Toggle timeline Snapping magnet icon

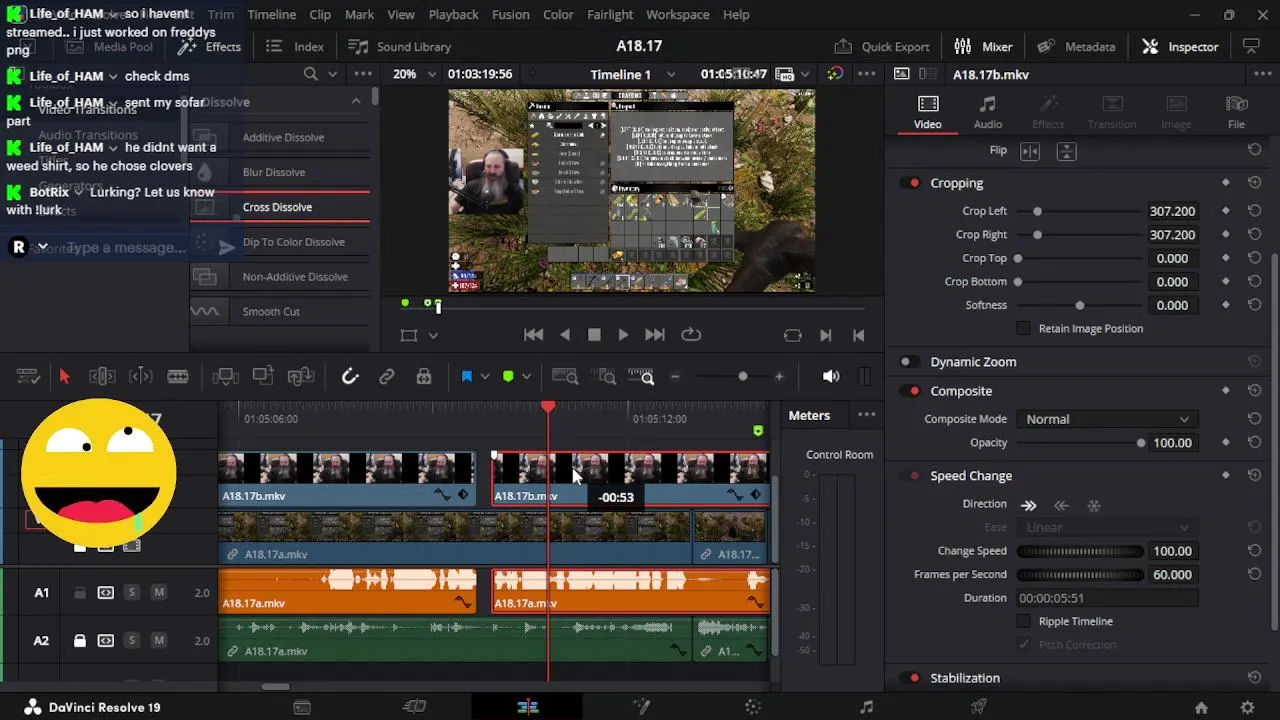pos(350,376)
